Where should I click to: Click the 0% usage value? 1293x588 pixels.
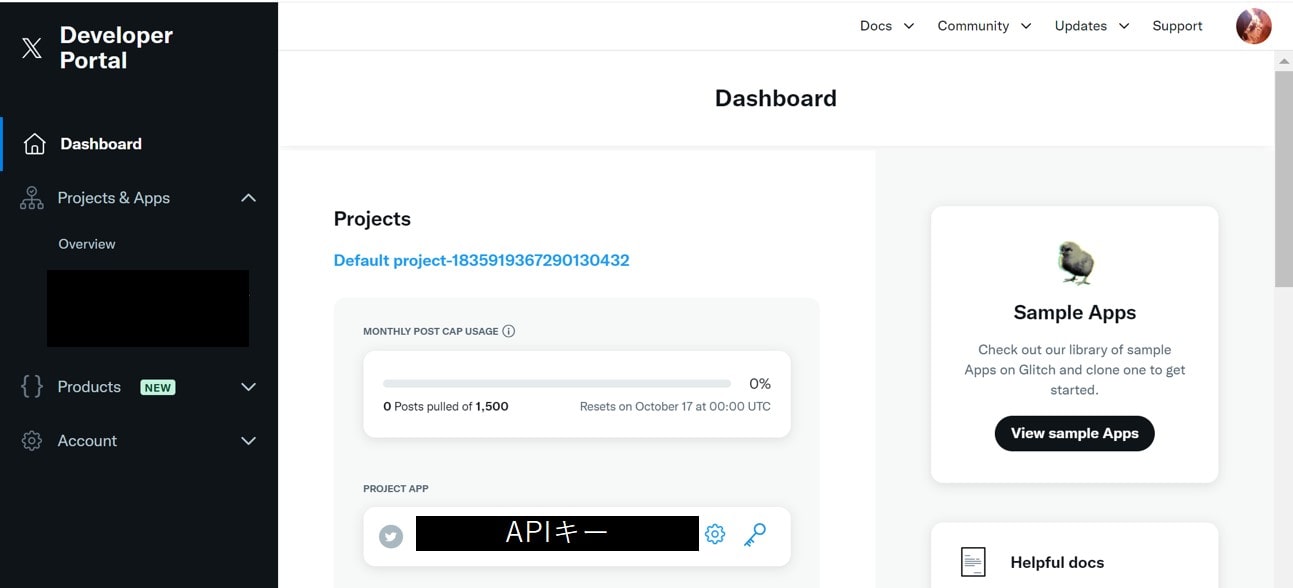point(760,384)
